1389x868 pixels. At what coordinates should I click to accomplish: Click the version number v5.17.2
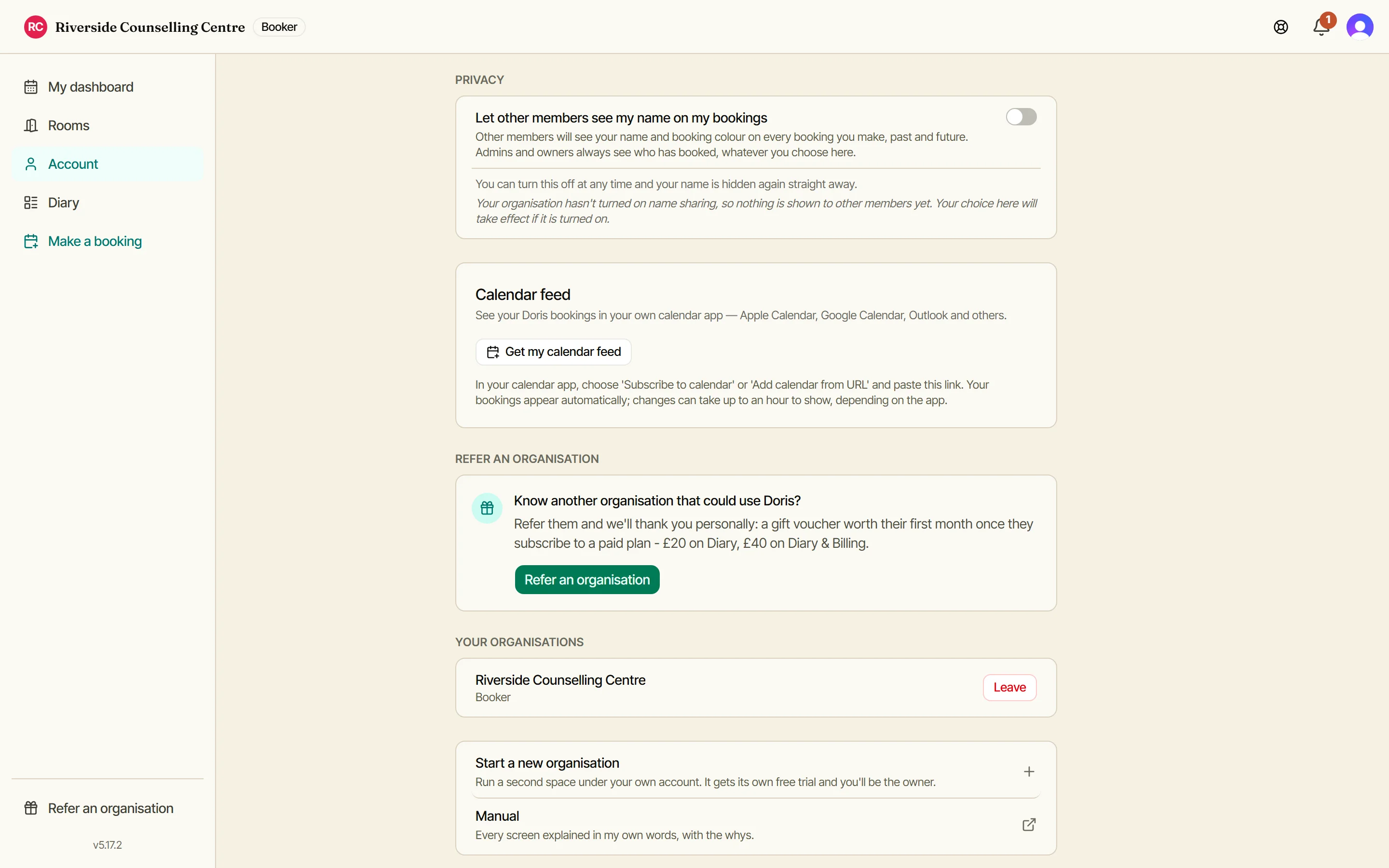(x=108, y=845)
